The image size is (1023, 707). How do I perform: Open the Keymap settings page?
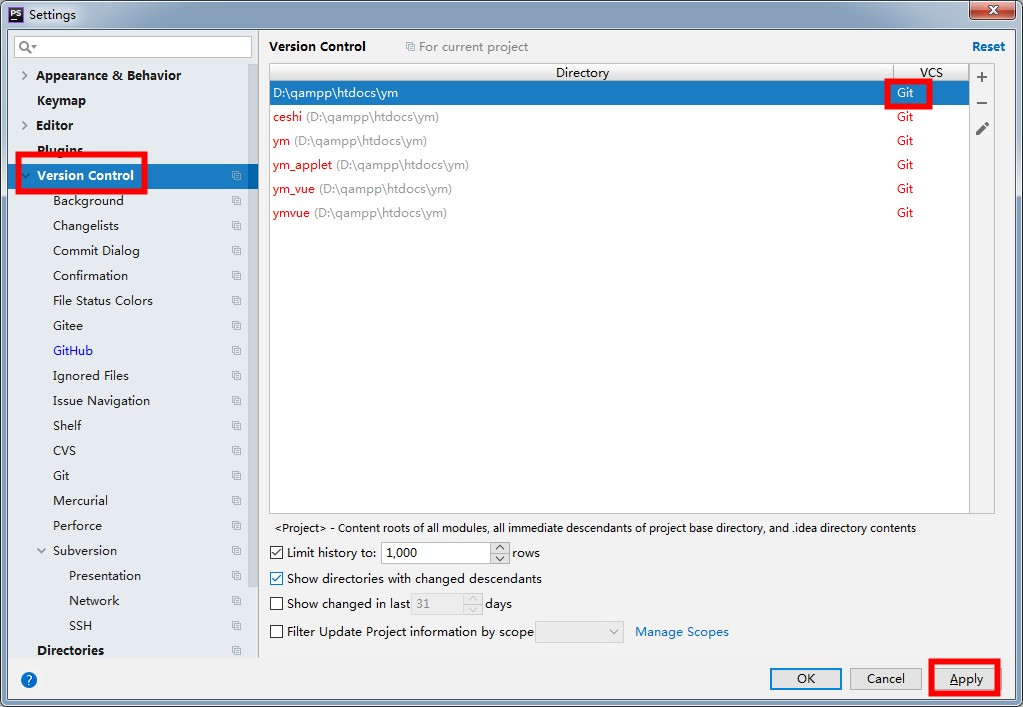(x=61, y=100)
